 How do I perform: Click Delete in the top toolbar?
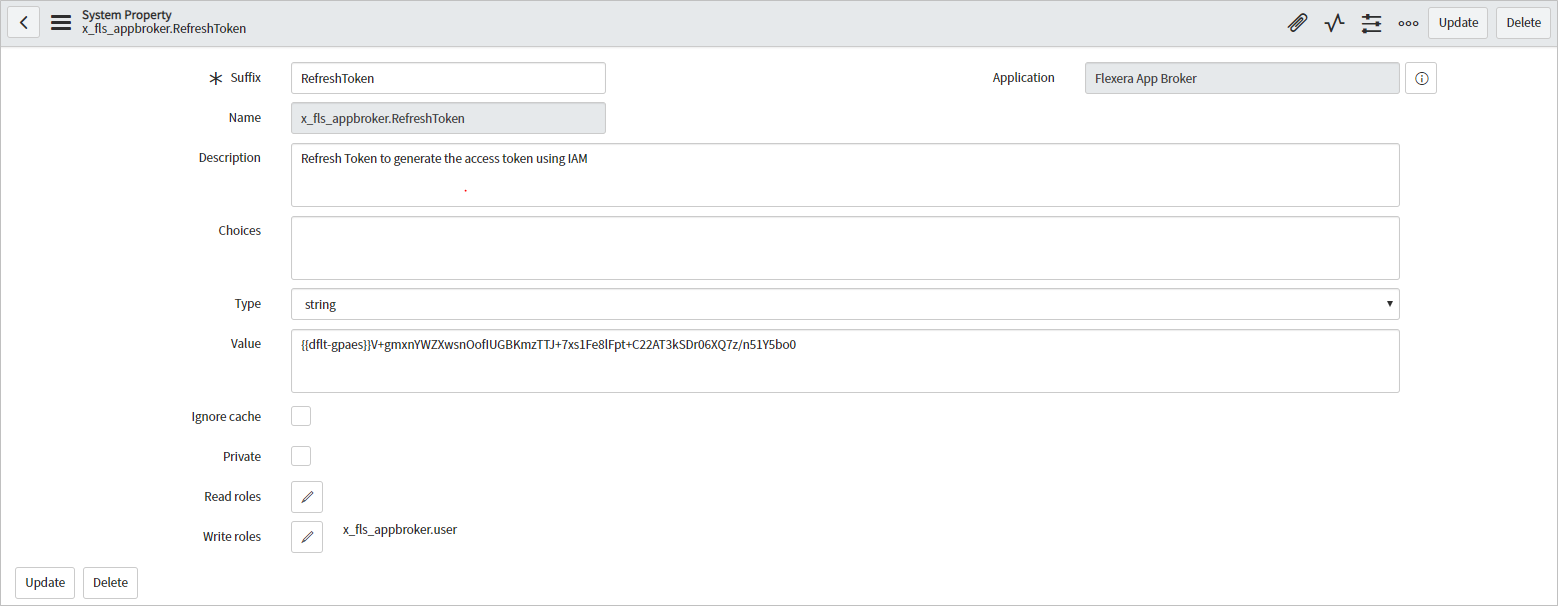[x=1522, y=22]
